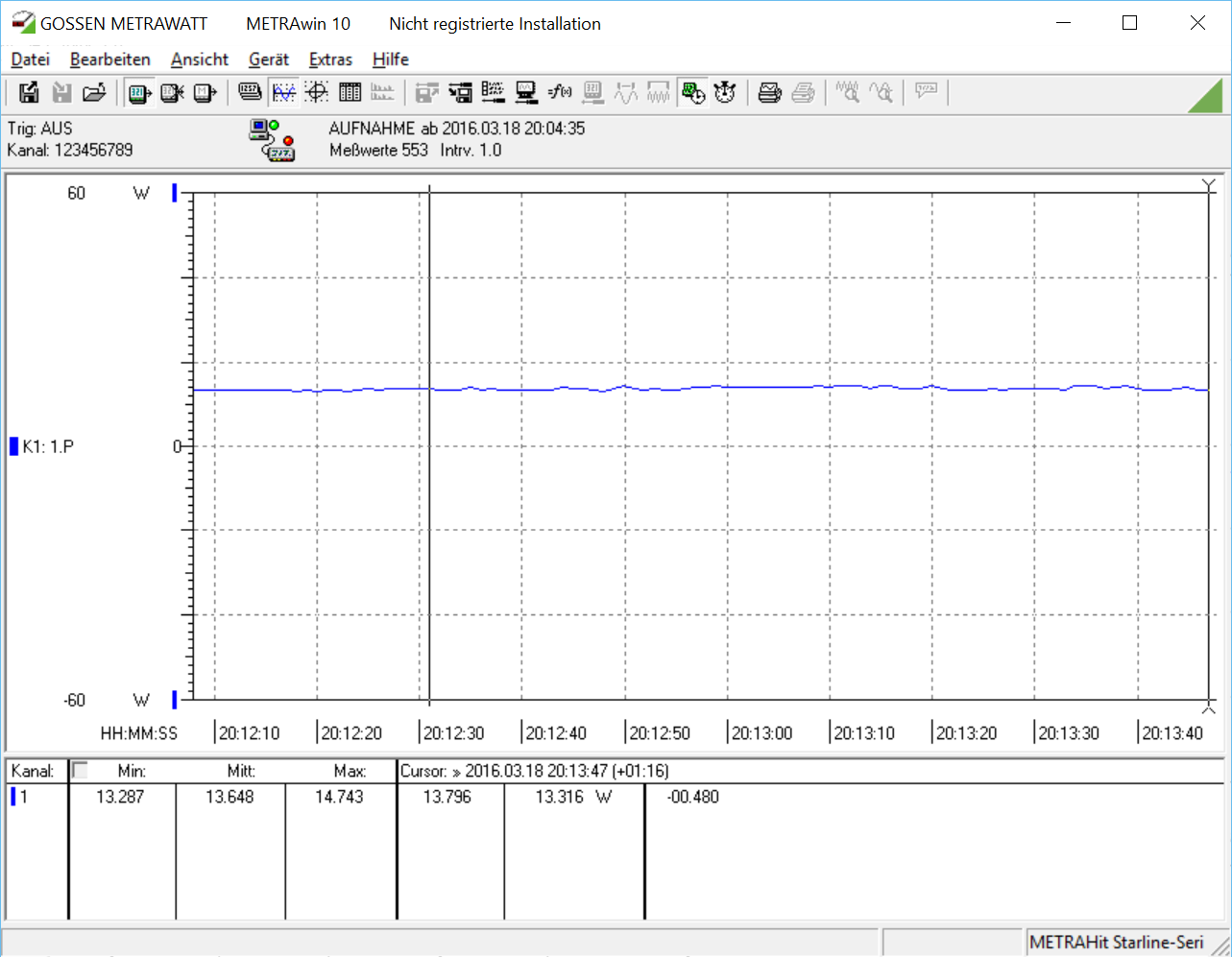
Task: Click the Mitt value 13.648
Action: click(x=229, y=797)
